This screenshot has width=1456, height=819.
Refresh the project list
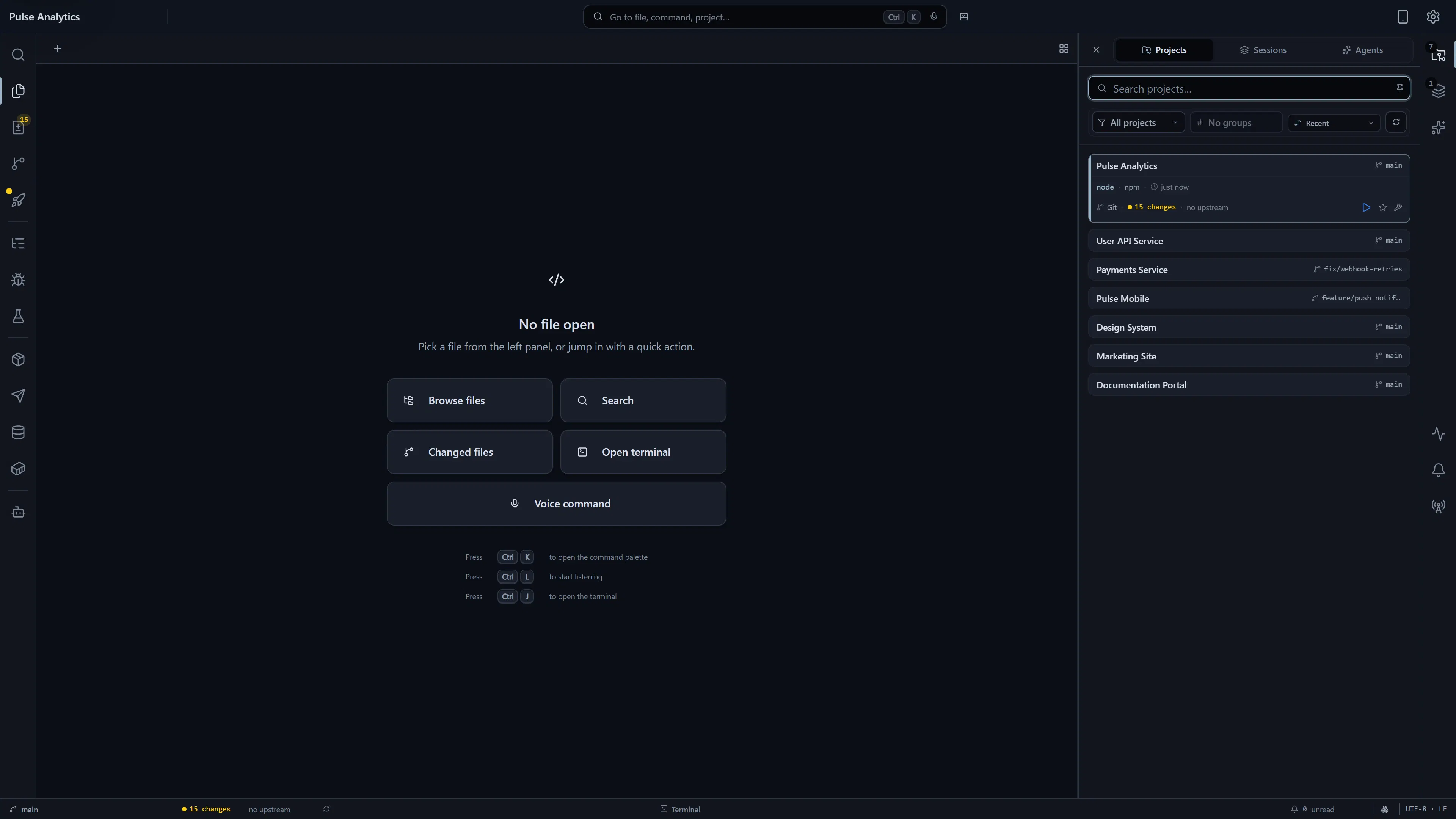tap(1396, 122)
